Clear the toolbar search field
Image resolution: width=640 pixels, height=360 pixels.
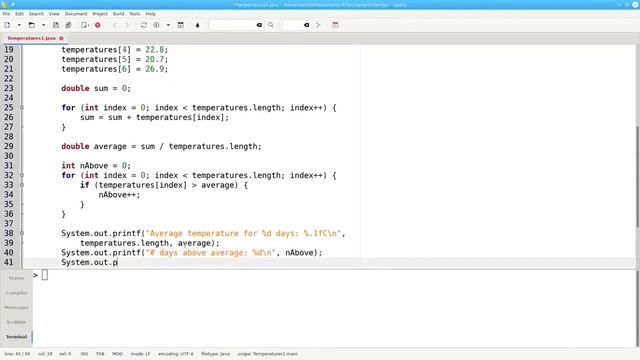pyautogui.click(x=259, y=25)
